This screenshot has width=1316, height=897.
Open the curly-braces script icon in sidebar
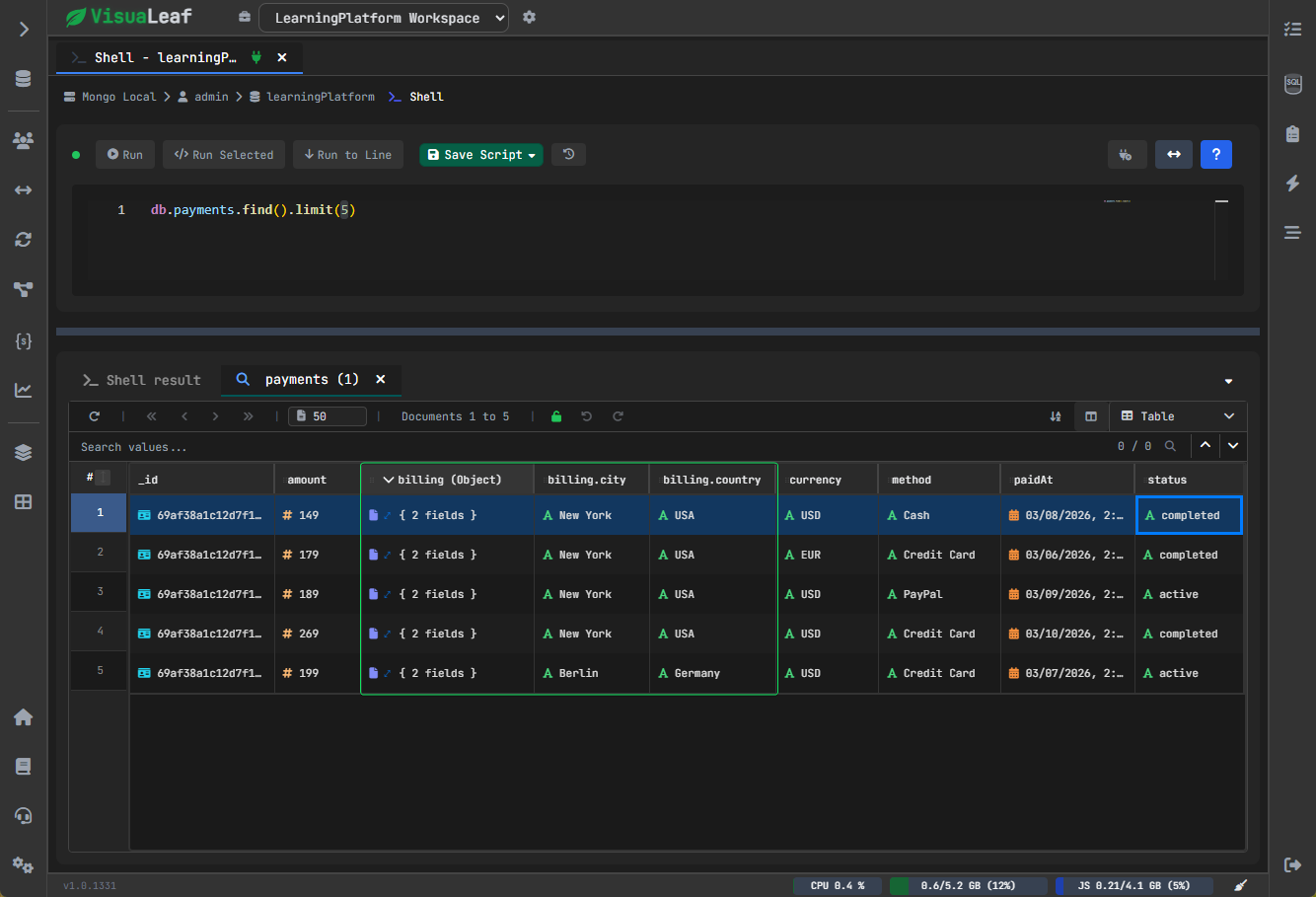click(x=24, y=340)
